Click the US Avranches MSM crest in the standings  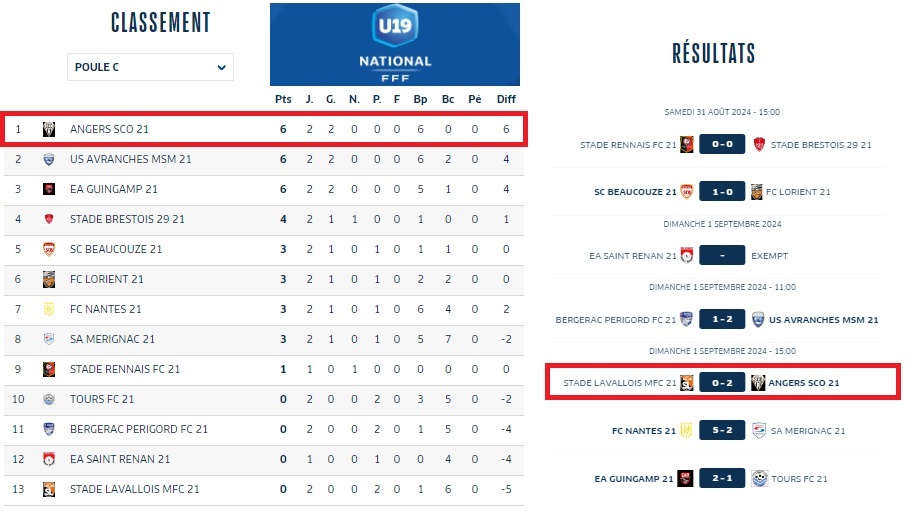tap(48, 159)
